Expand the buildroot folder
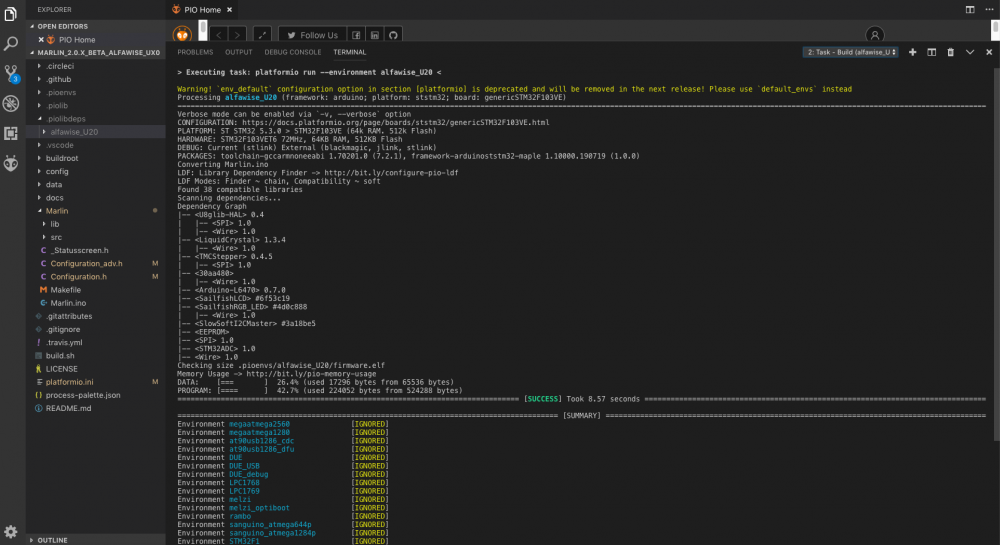The height and width of the screenshot is (545, 1000). point(61,158)
